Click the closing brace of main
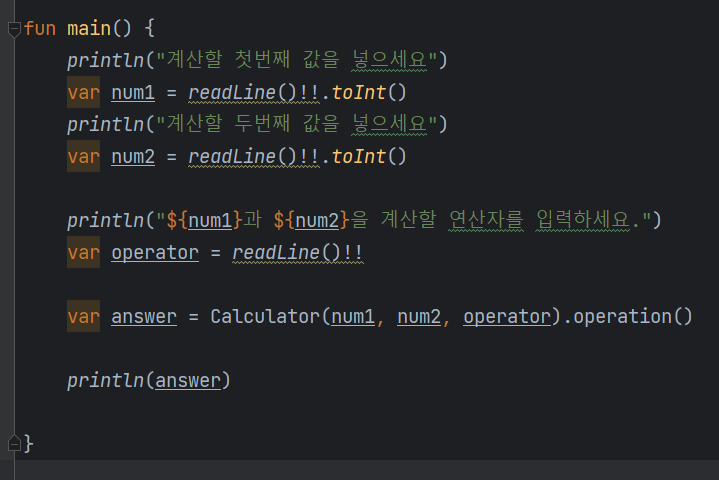The height and width of the screenshot is (480, 719). point(28,443)
